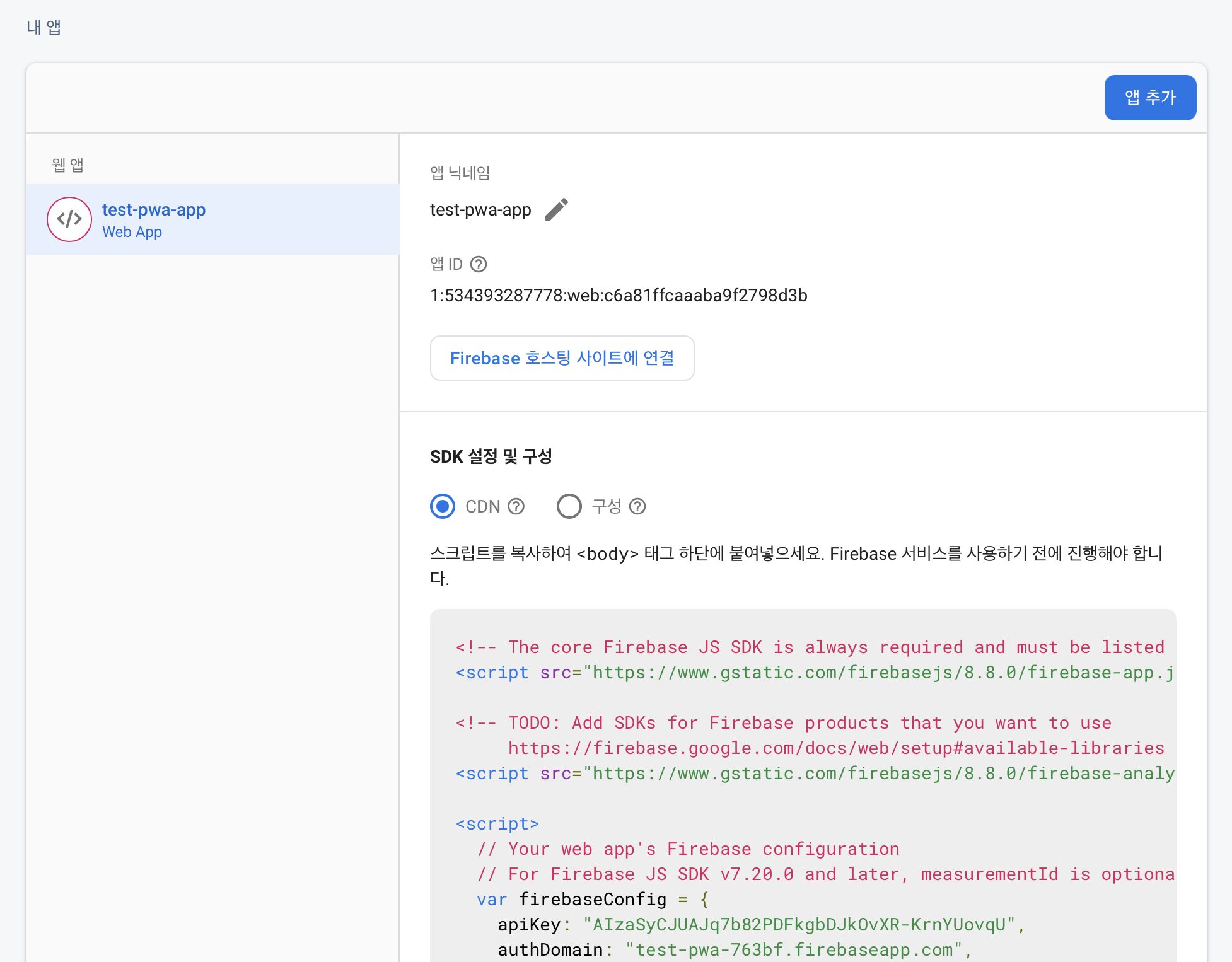Click the help icon beside 구성
1232x962 pixels.
coord(637,506)
